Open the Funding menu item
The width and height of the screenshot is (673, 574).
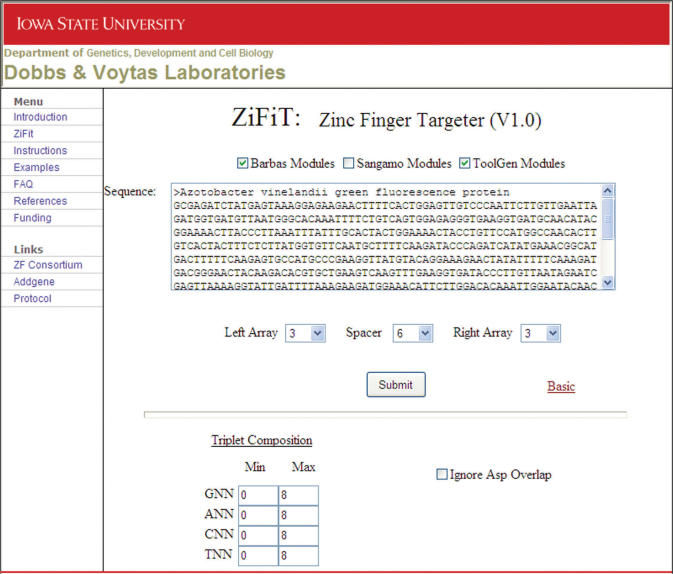coord(33,218)
